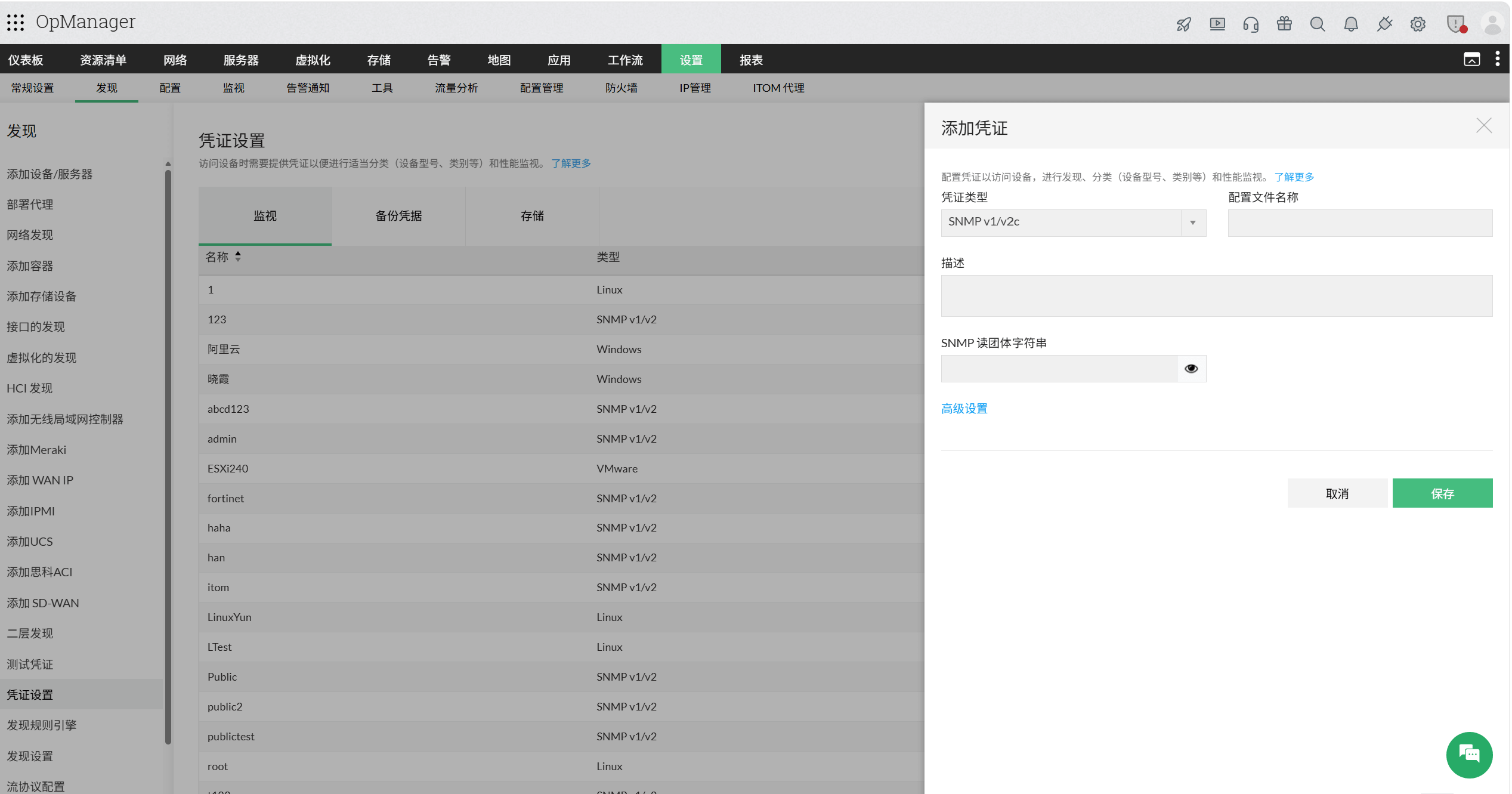Screen dimensions: 1512x794
Task: Open the vertical three-dots menu
Action: (1497, 58)
